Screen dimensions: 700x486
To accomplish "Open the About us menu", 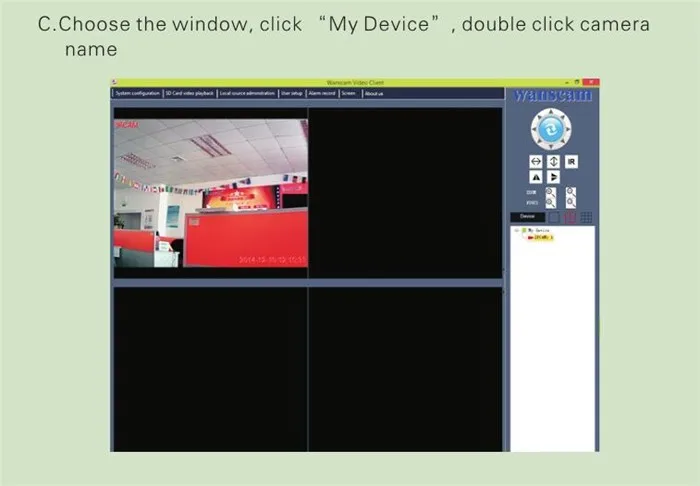I will (374, 94).
